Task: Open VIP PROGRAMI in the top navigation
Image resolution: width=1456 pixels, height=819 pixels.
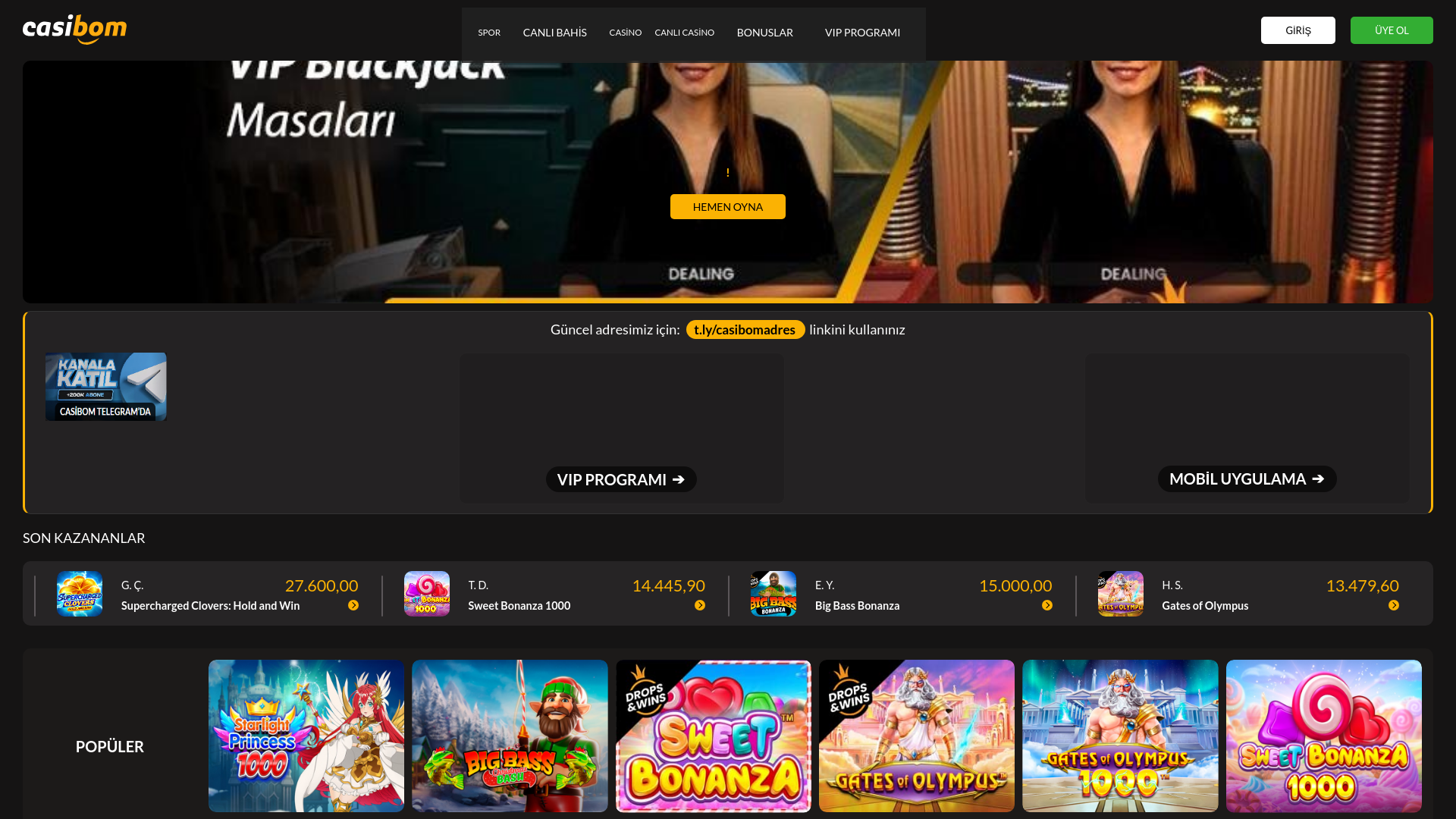Action: click(862, 33)
